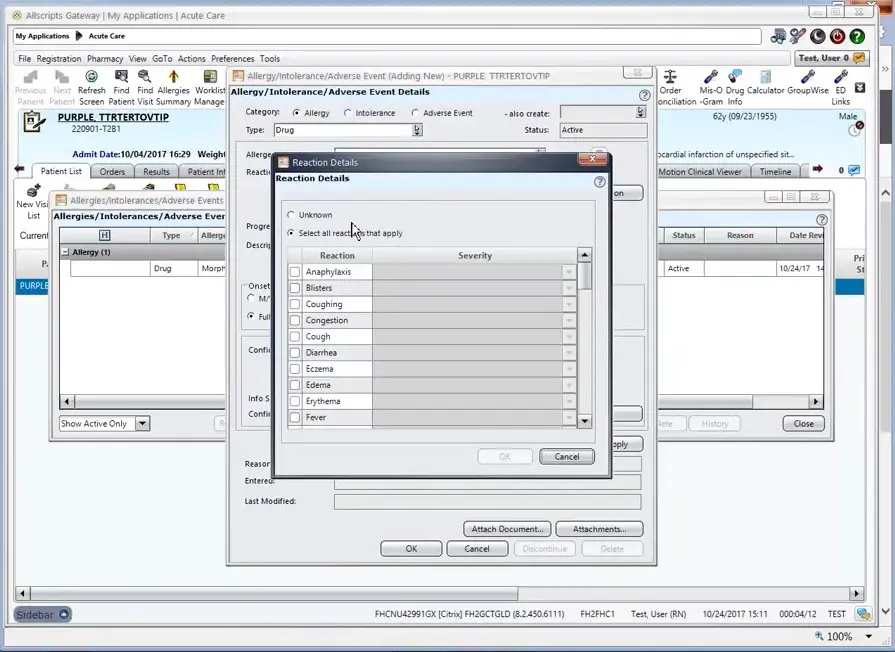Click Attach Document button
Image resolution: width=895 pixels, height=652 pixels.
pos(507,529)
